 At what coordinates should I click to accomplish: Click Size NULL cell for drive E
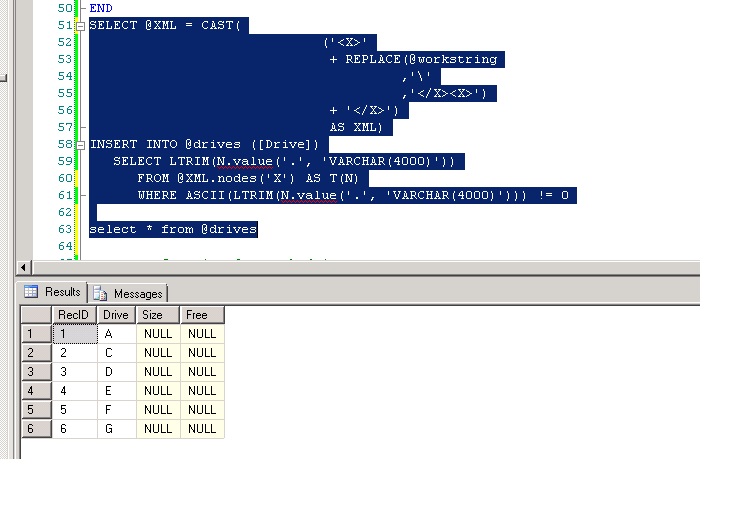158,391
